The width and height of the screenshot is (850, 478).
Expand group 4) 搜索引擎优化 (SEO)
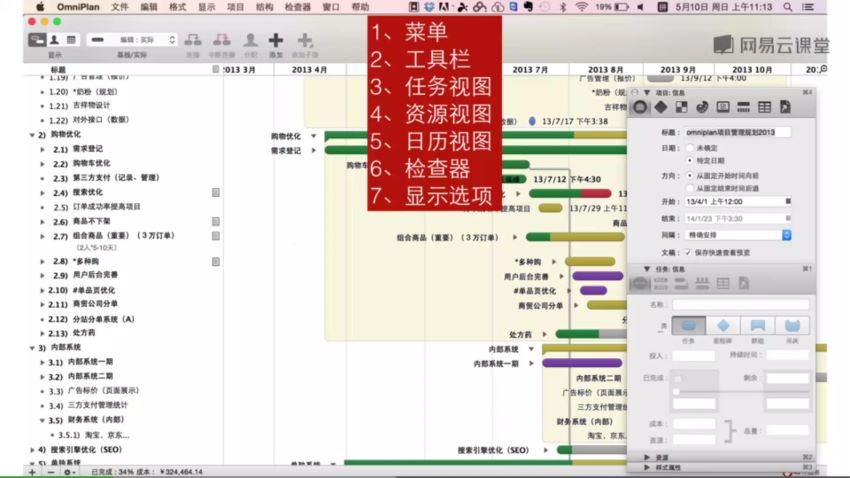32,450
